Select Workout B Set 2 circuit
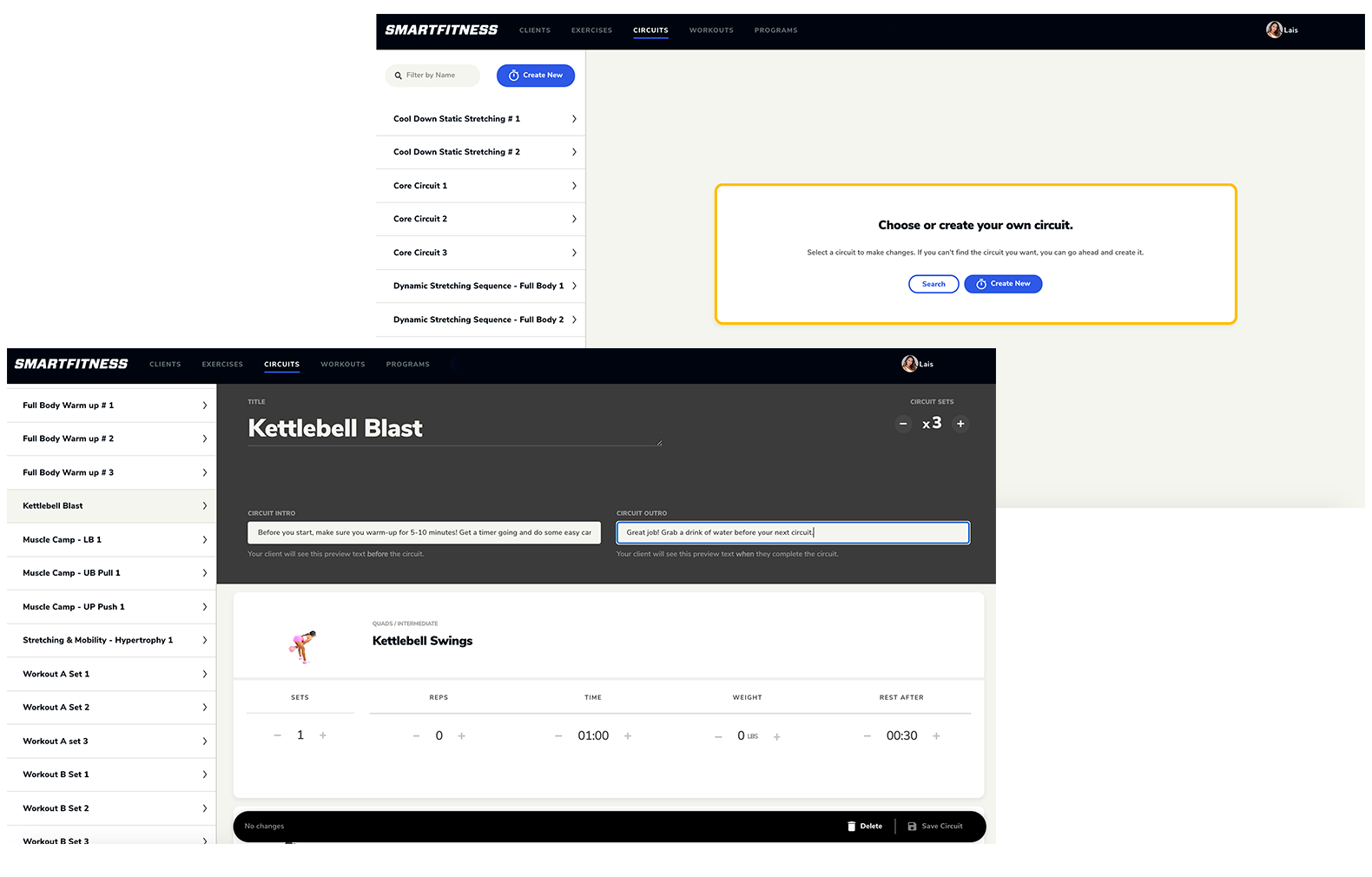 click(111, 808)
